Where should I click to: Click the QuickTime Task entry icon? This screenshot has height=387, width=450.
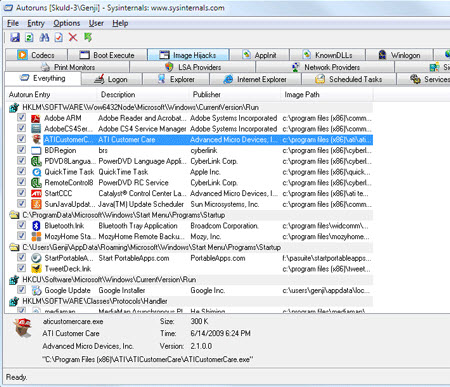point(36,172)
